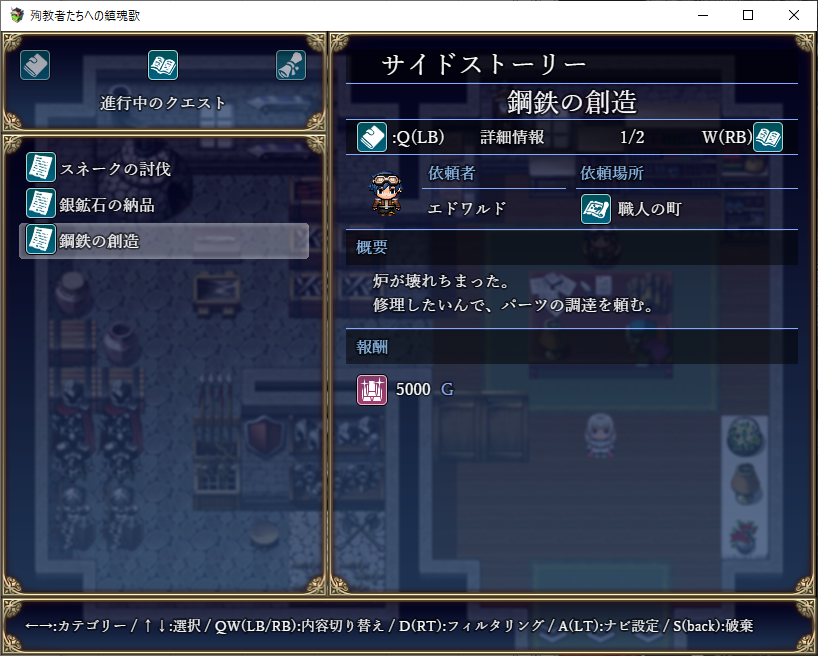Click the 詳細情報 page tab label
Screen dimensions: 818x656
[x=512, y=137]
